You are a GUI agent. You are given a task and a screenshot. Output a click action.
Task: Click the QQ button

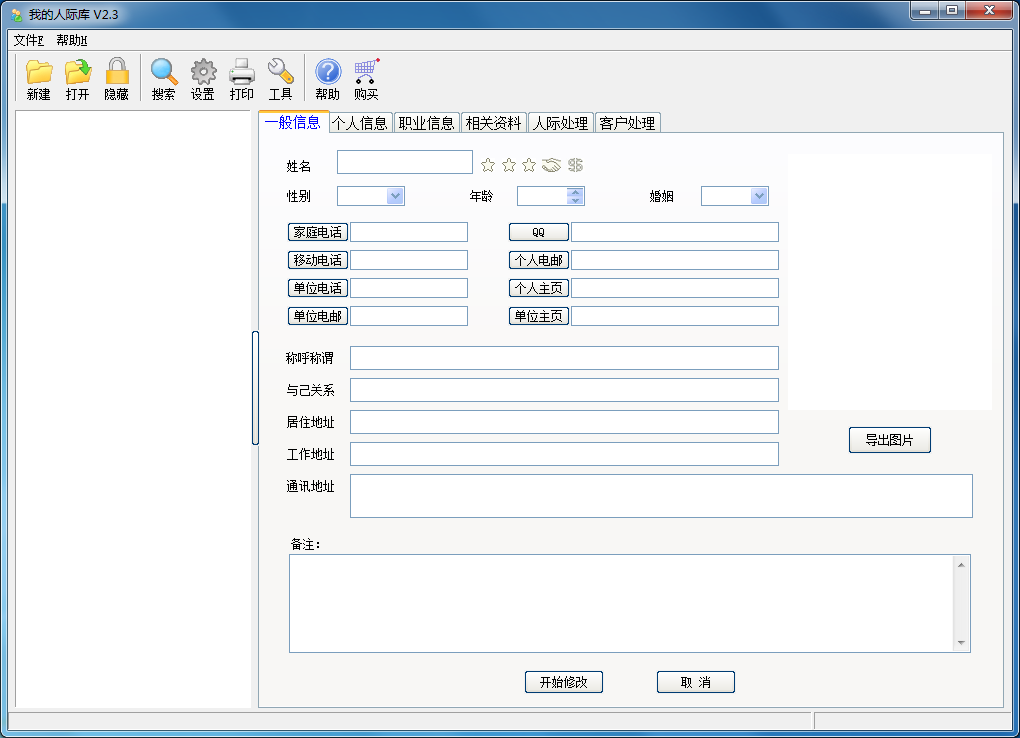click(x=539, y=232)
